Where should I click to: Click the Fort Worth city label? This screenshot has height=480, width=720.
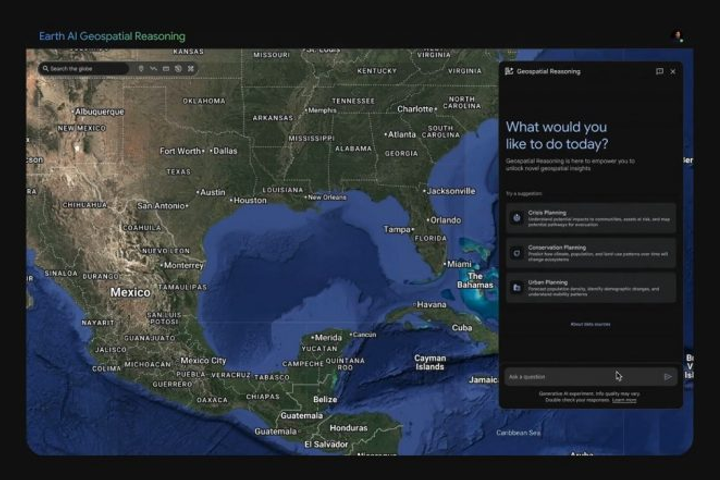pyautogui.click(x=181, y=151)
